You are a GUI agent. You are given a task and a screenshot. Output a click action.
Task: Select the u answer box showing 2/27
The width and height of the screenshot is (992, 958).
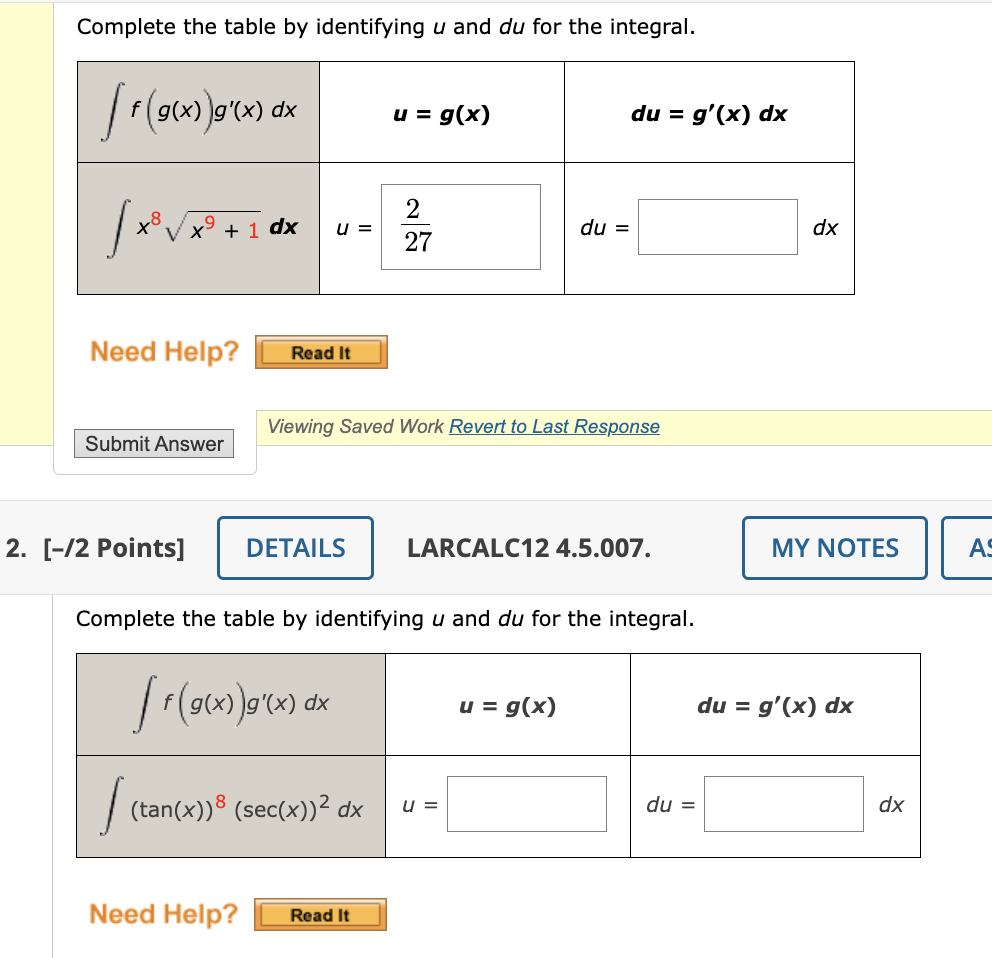[x=460, y=227]
